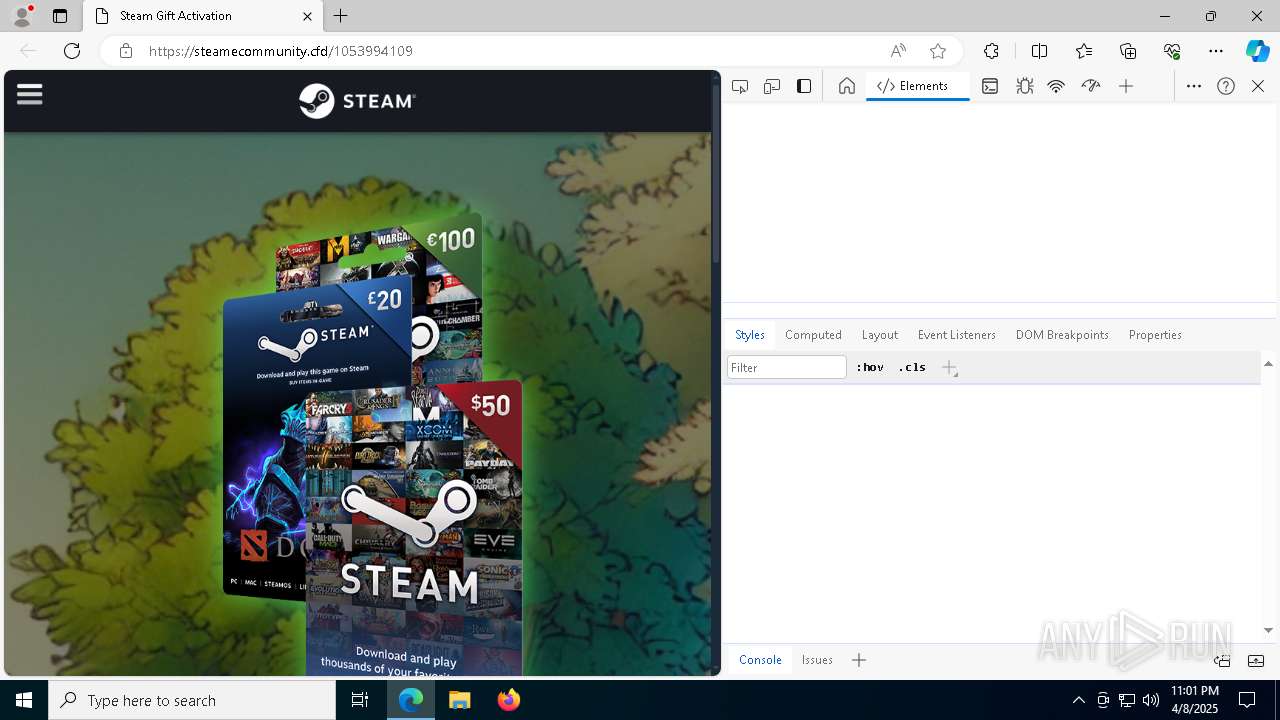Toggle the DevTools activity bar sidebar icon
This screenshot has width=1280, height=720.
tap(804, 86)
